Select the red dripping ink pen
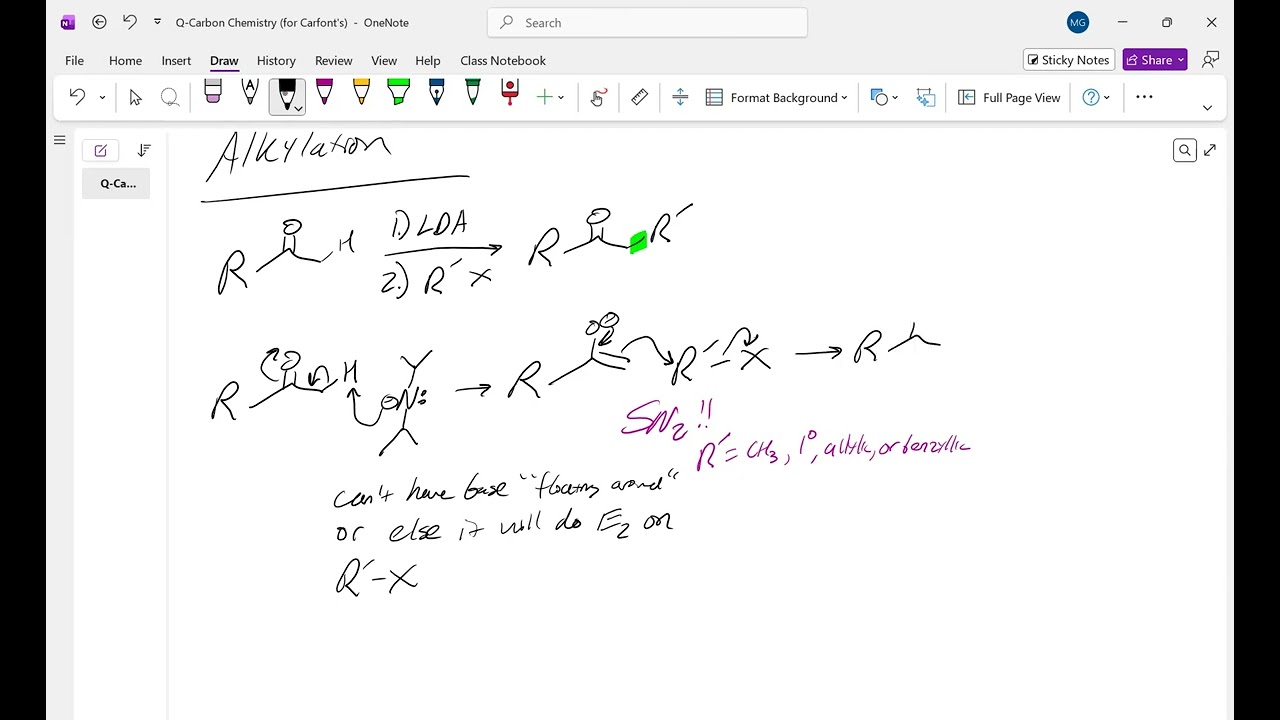 coord(510,93)
